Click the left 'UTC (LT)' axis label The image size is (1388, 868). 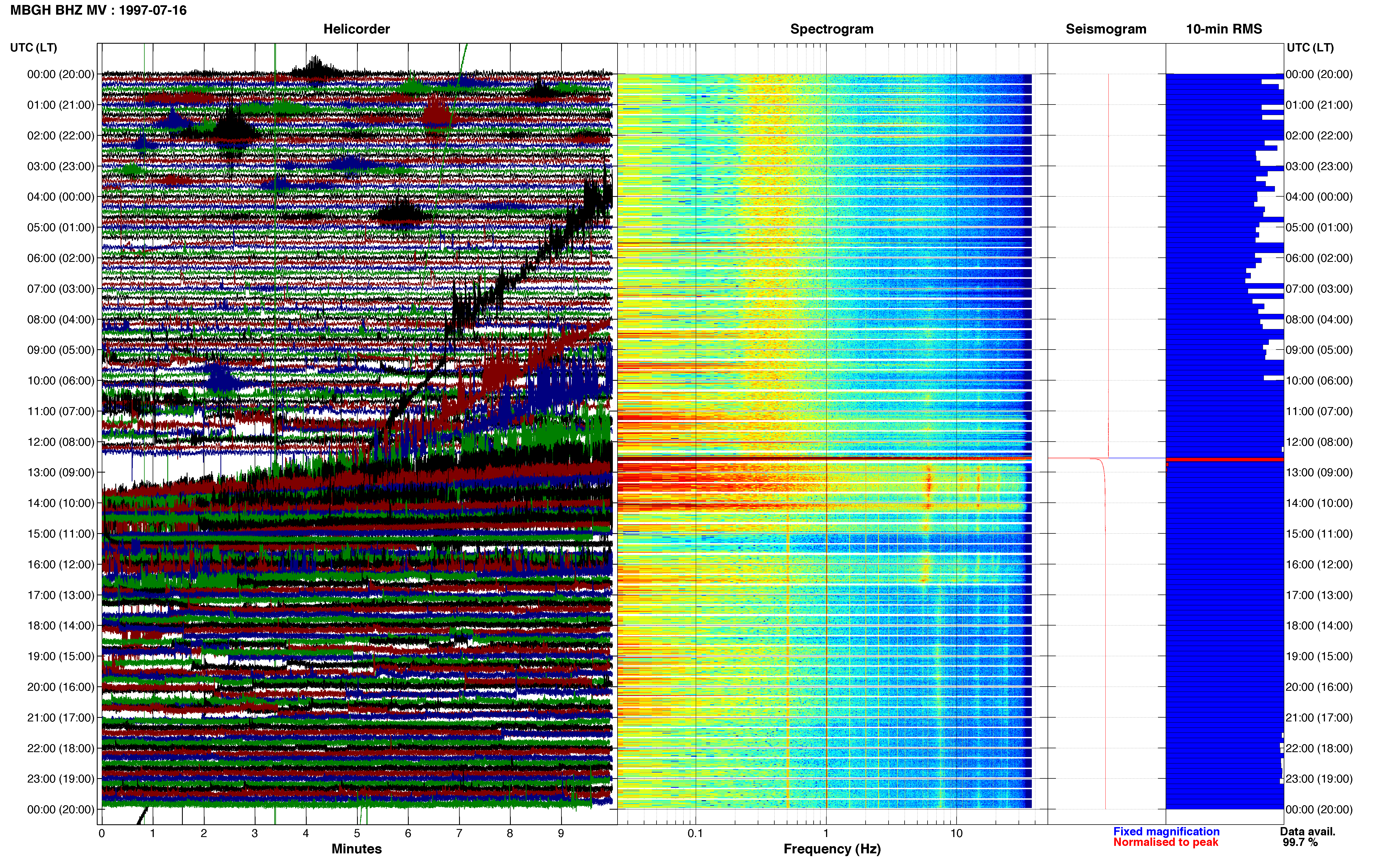(33, 48)
